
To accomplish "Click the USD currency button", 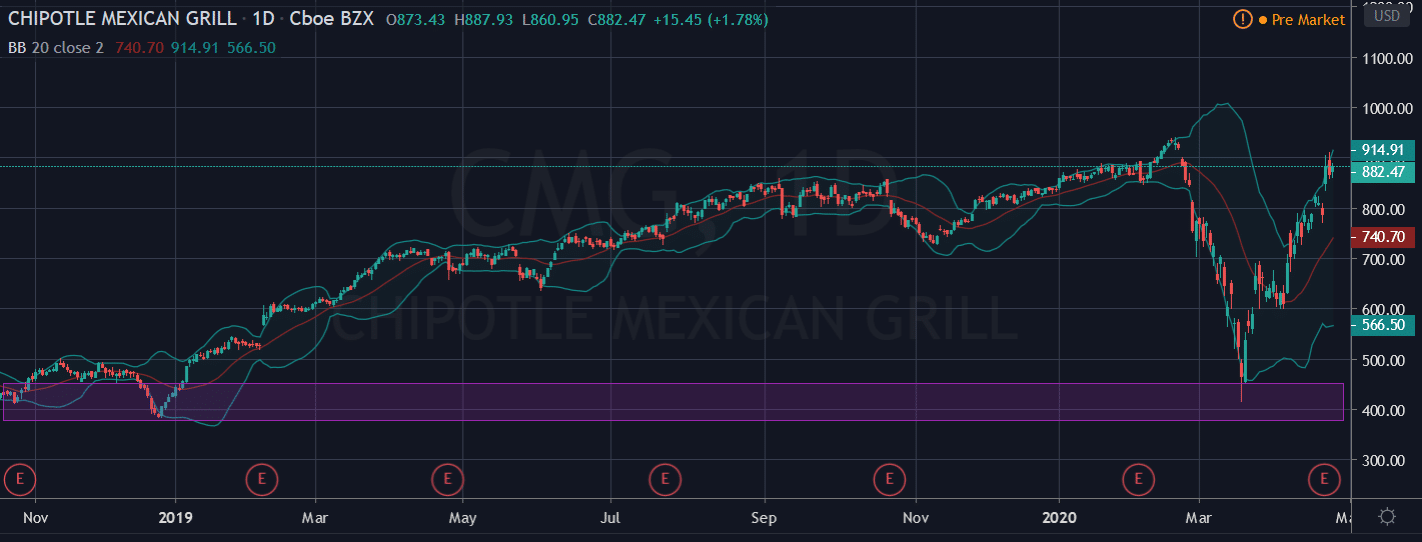I will (x=1387, y=16).
